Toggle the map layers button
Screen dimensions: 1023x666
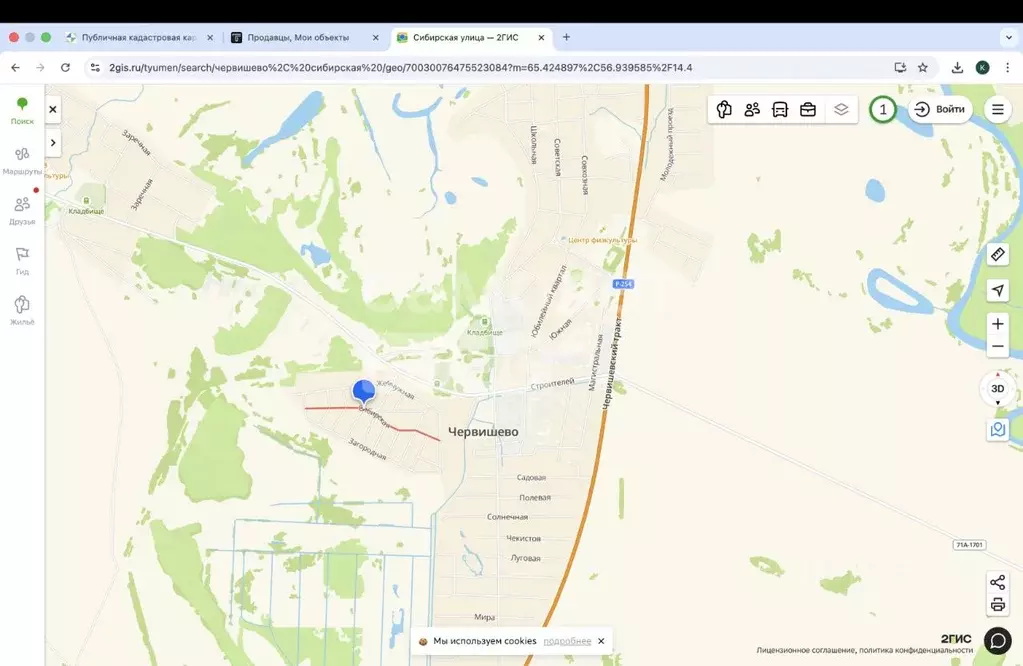tap(841, 109)
